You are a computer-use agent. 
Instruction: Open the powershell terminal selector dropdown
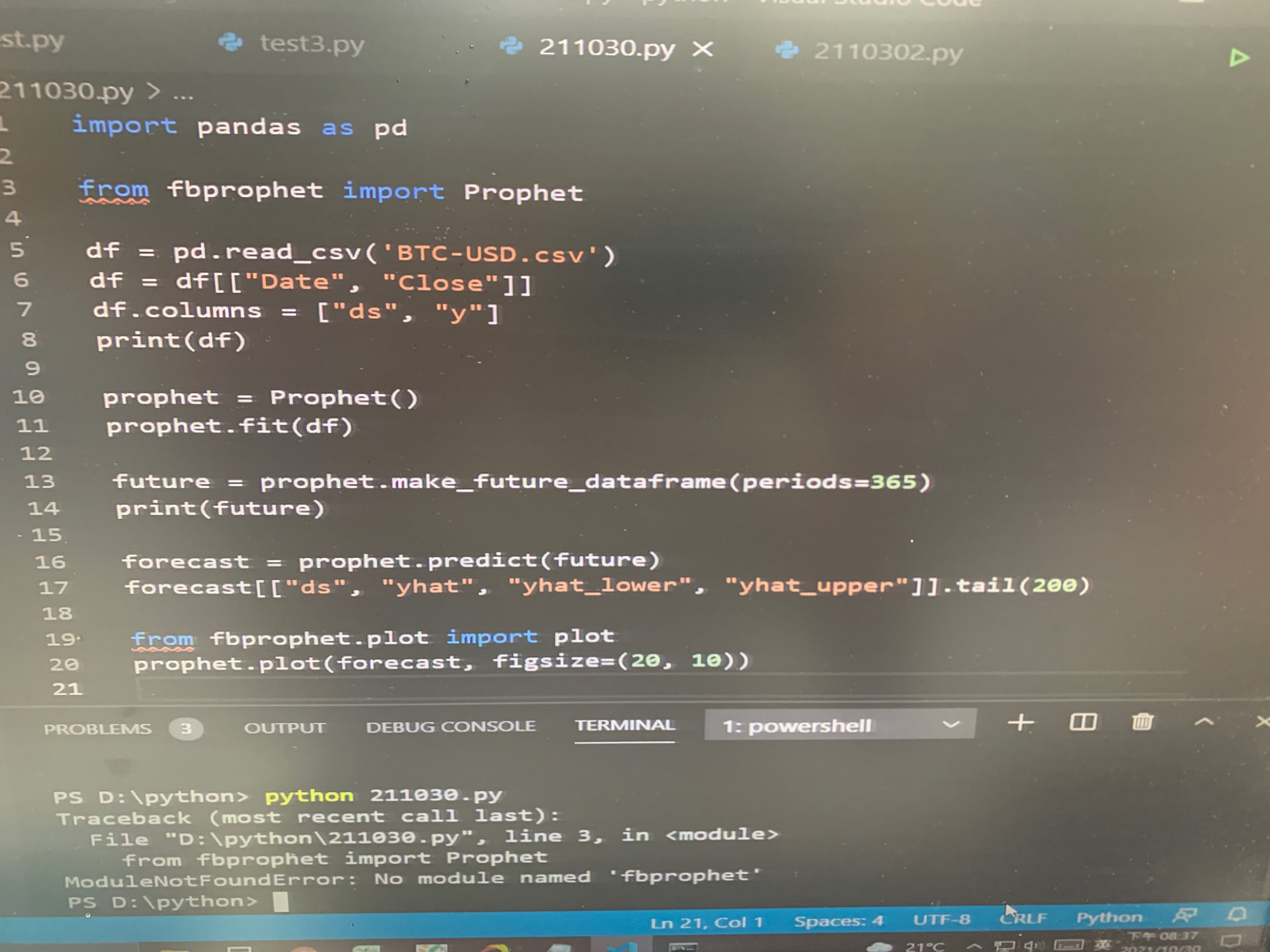click(840, 725)
